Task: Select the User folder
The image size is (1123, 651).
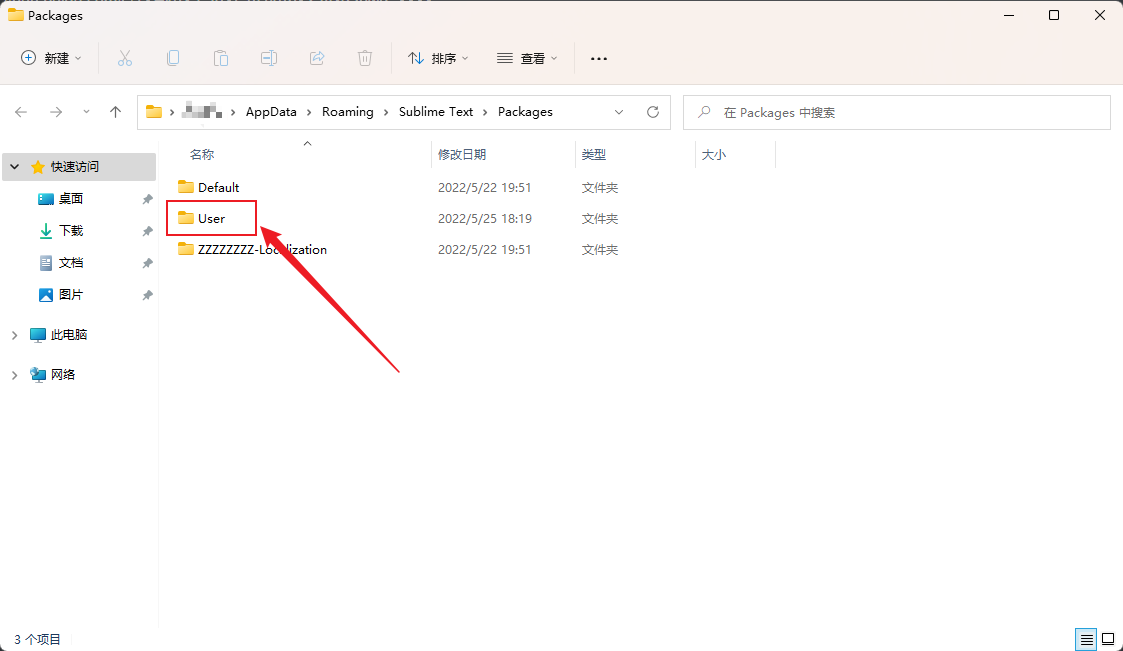Action: (x=211, y=218)
